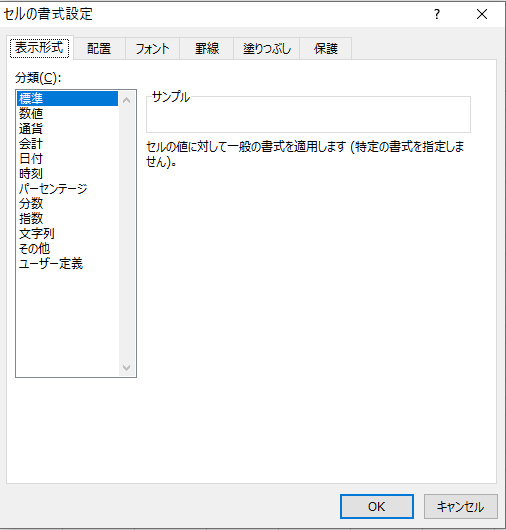Open the 塗りつぶし tab

click(267, 48)
